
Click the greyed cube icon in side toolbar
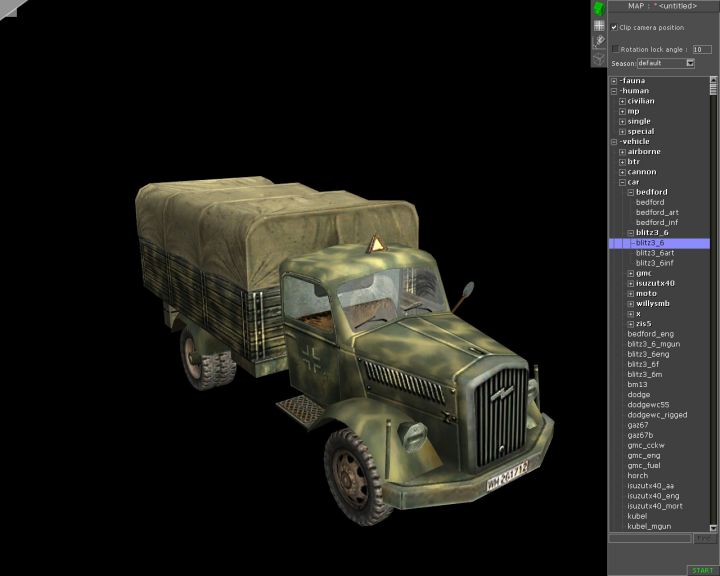click(x=598, y=57)
